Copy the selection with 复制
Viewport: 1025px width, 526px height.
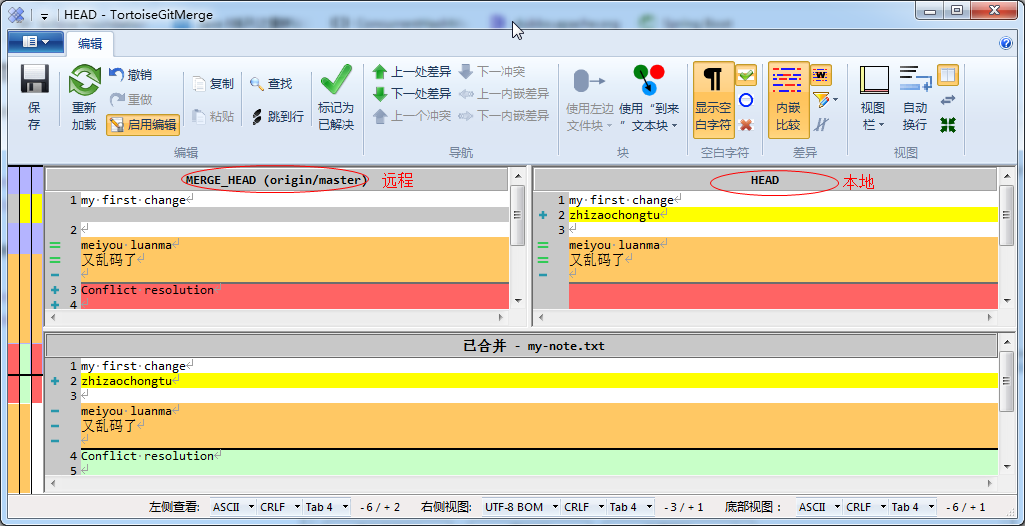213,84
